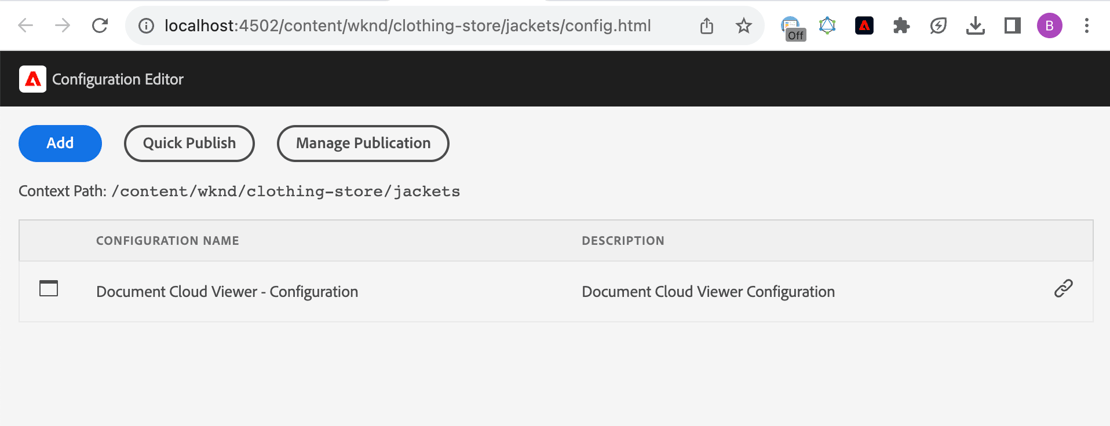
Task: Open the Chrome extensions puzzle menu
Action: [901, 26]
